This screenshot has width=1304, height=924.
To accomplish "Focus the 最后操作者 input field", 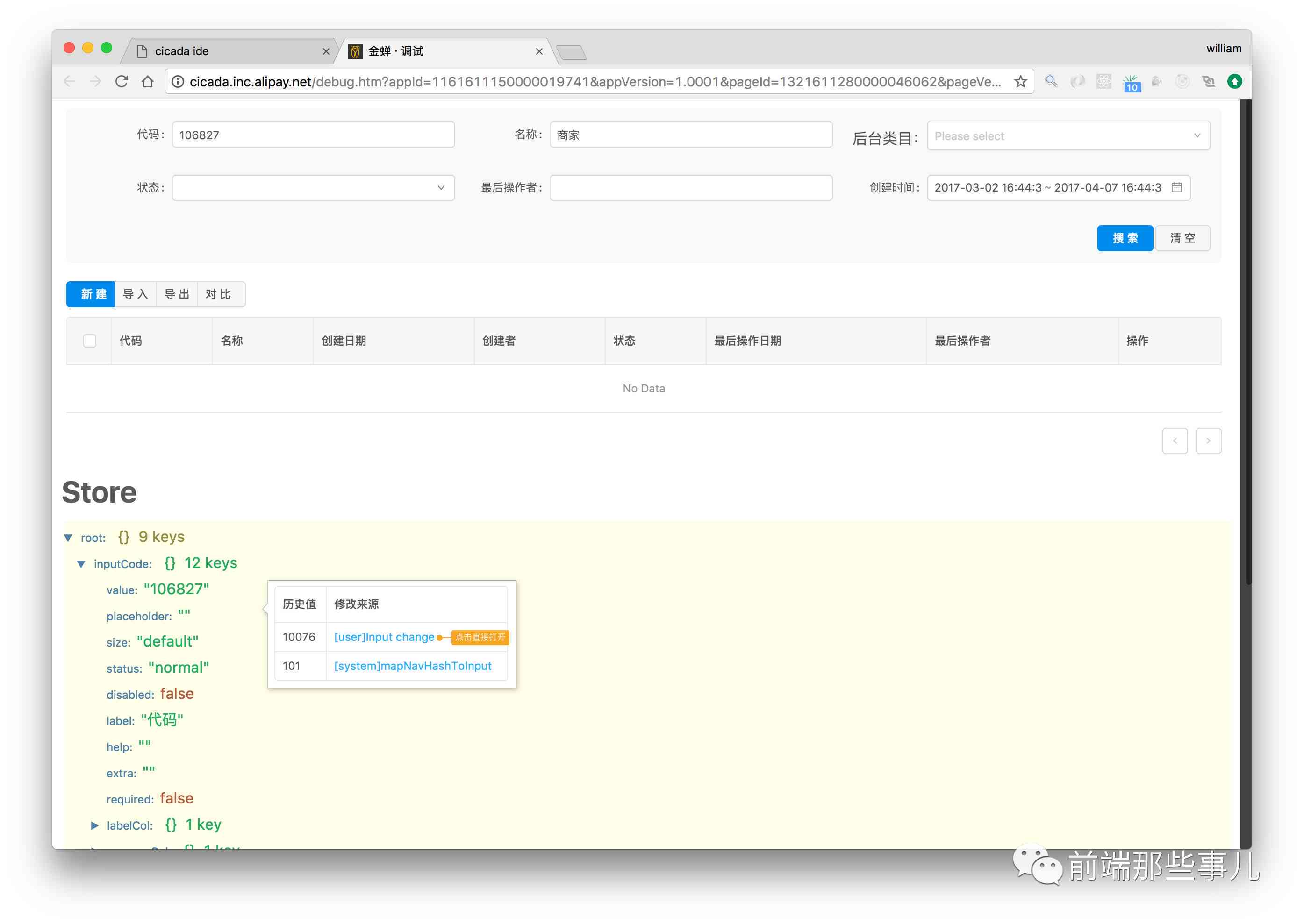I will [690, 188].
